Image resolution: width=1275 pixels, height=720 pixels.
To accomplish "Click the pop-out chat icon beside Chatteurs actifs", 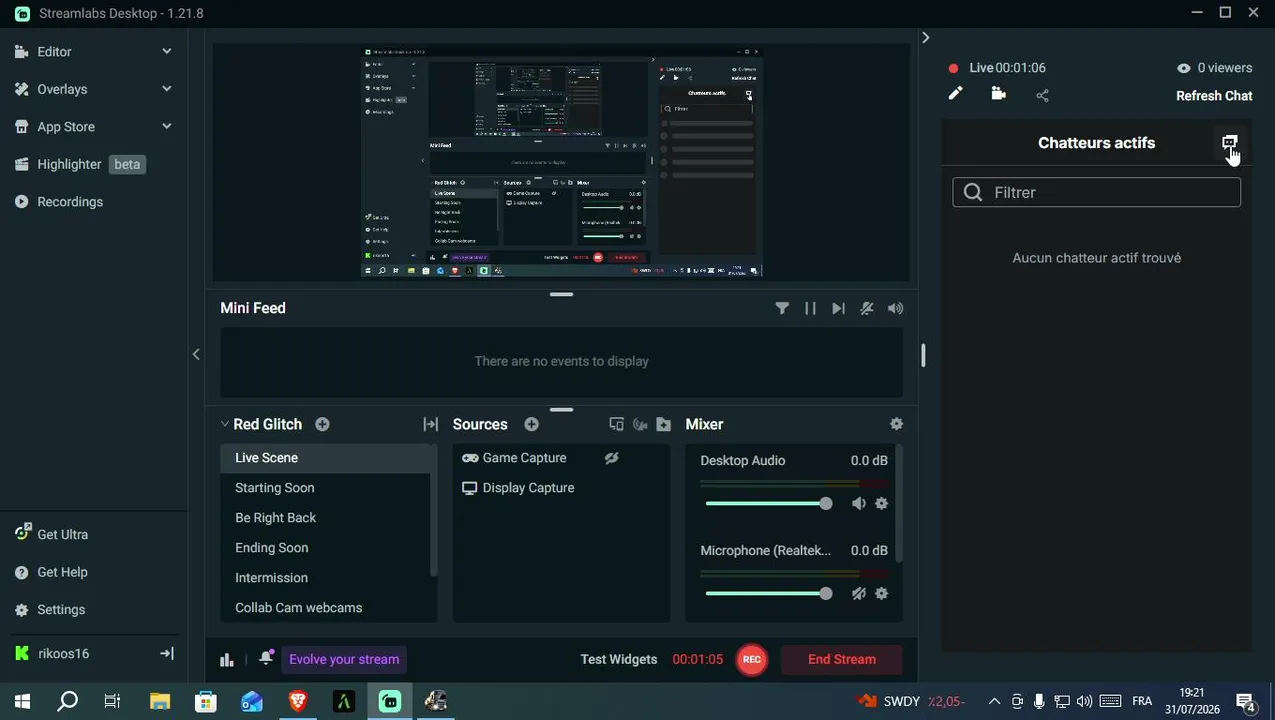I will pyautogui.click(x=1229, y=143).
